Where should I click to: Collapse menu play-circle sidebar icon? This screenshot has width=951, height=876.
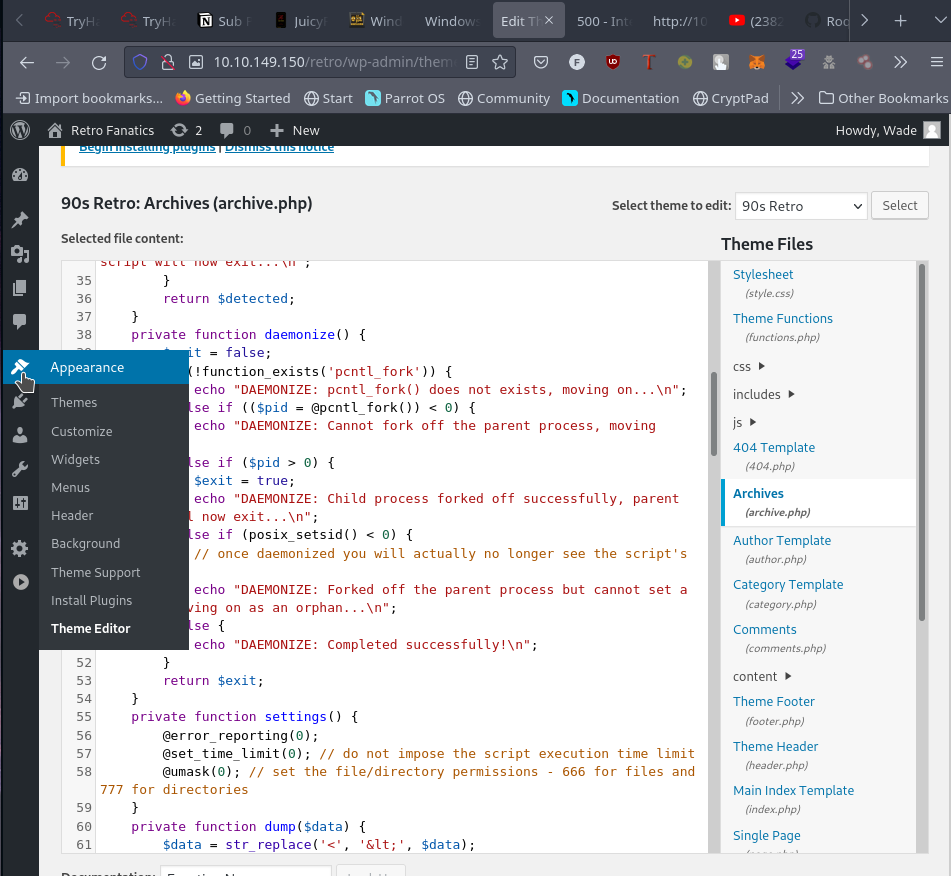point(20,582)
